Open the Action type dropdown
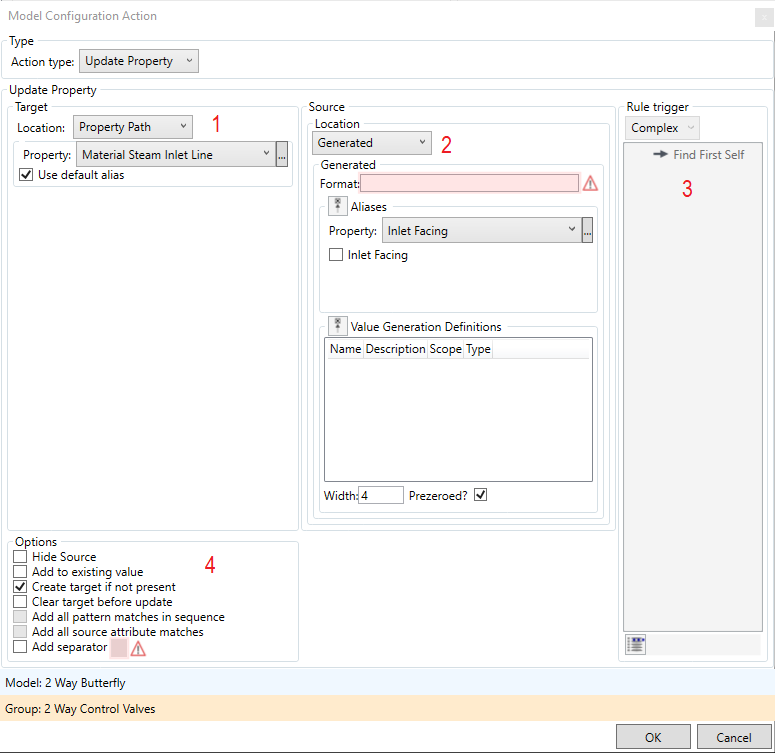The width and height of the screenshot is (775, 753). pos(139,61)
